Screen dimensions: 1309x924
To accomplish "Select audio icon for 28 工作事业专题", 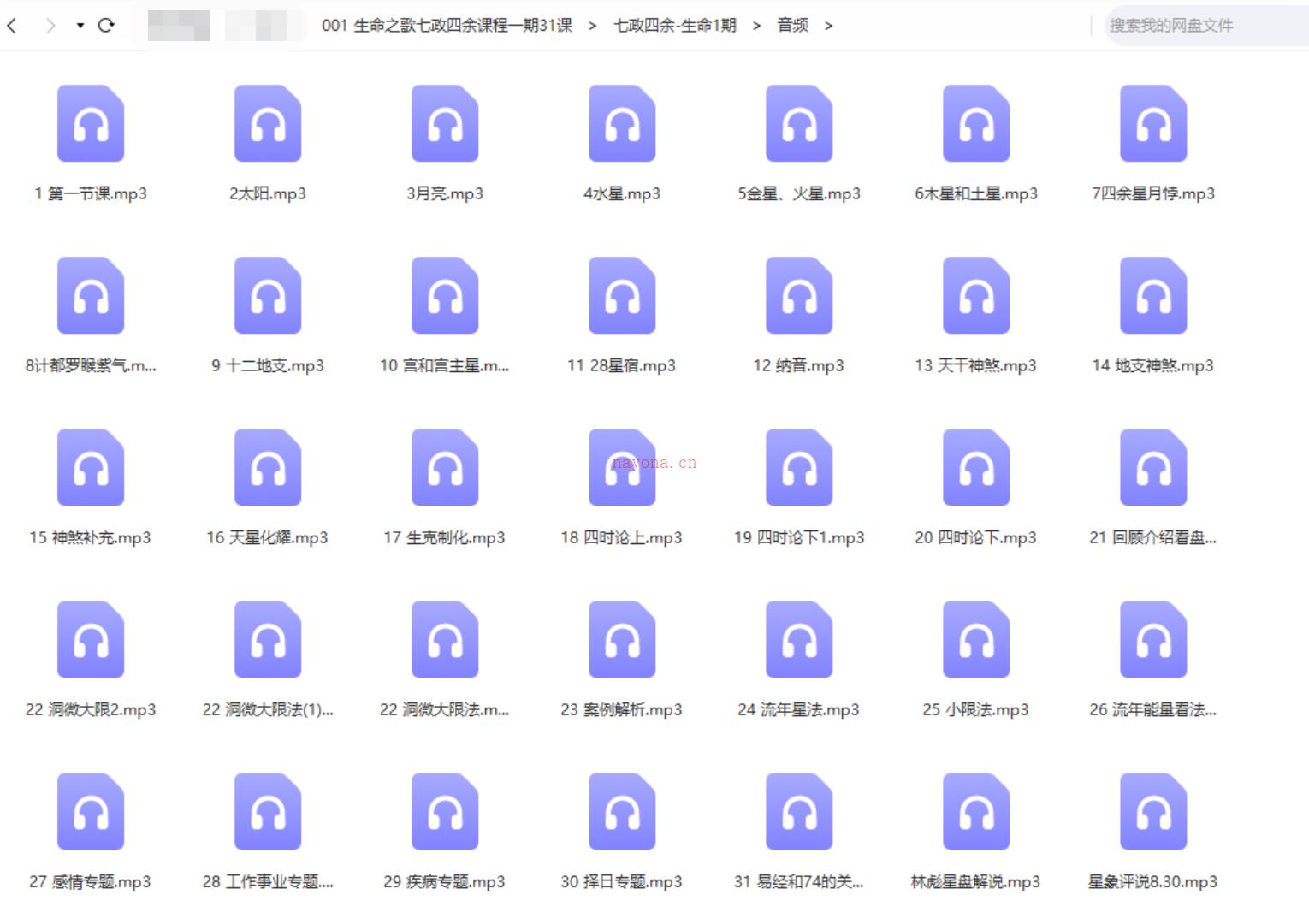I will pos(268,811).
